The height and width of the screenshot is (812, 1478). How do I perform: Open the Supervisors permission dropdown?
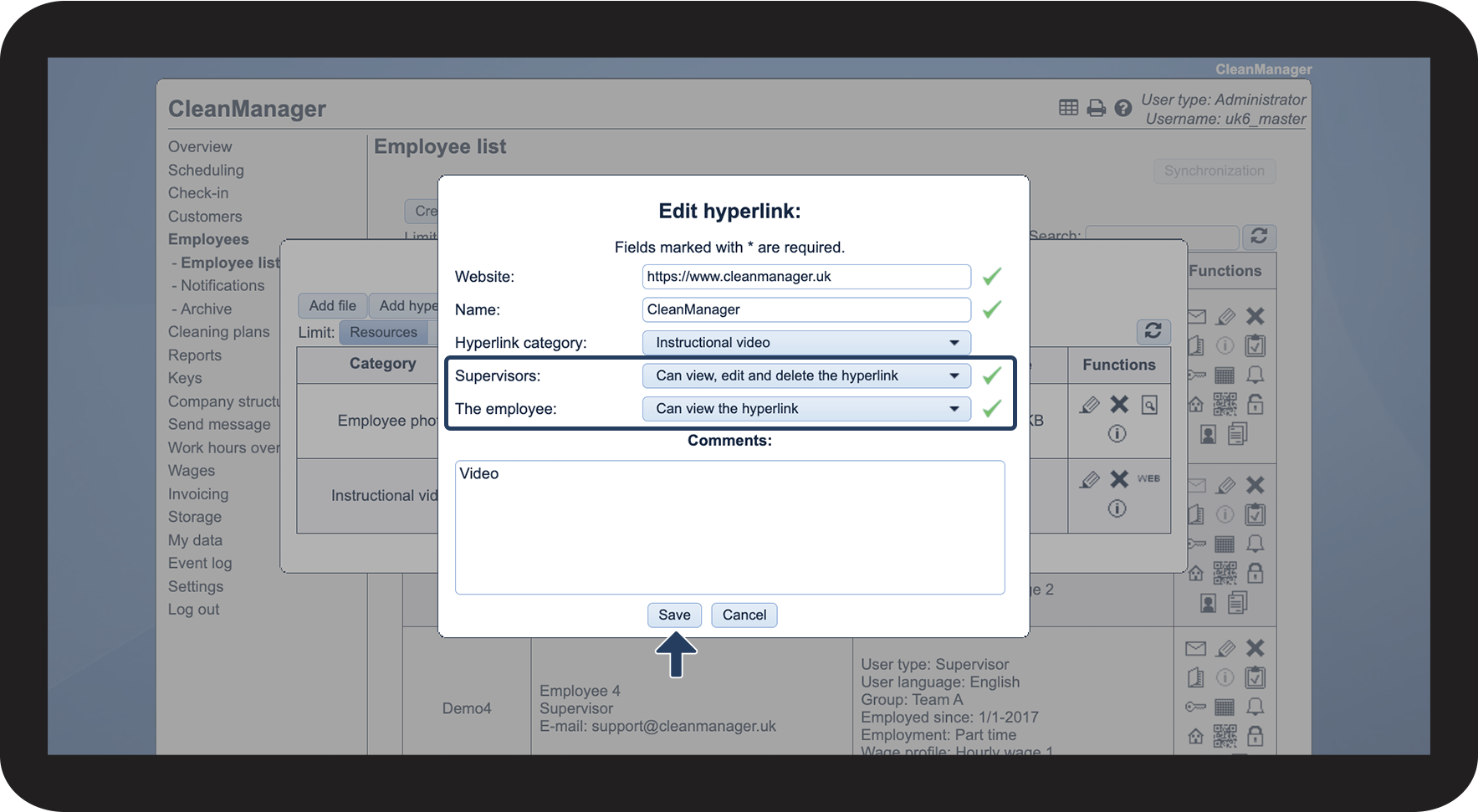click(x=806, y=375)
